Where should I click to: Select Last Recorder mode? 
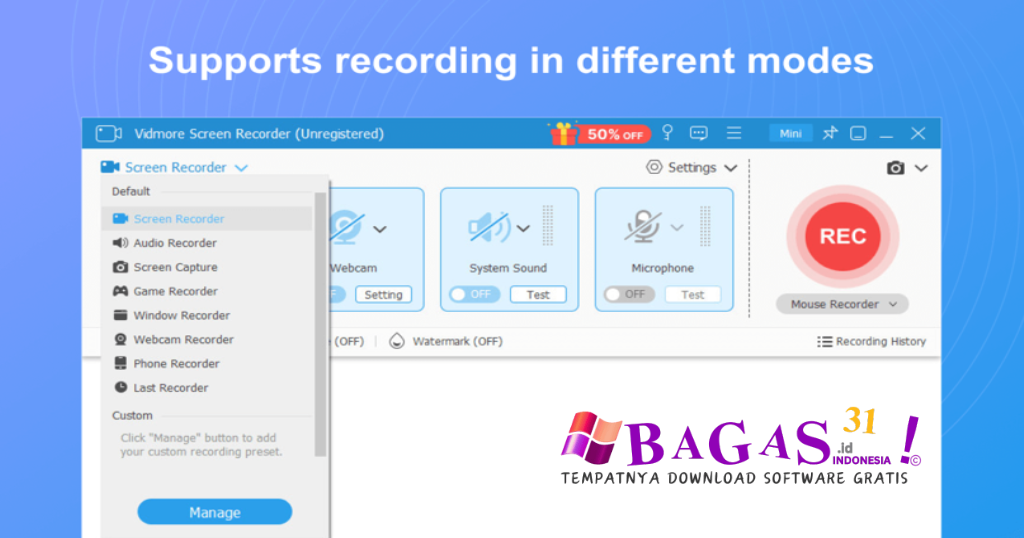coord(207,388)
